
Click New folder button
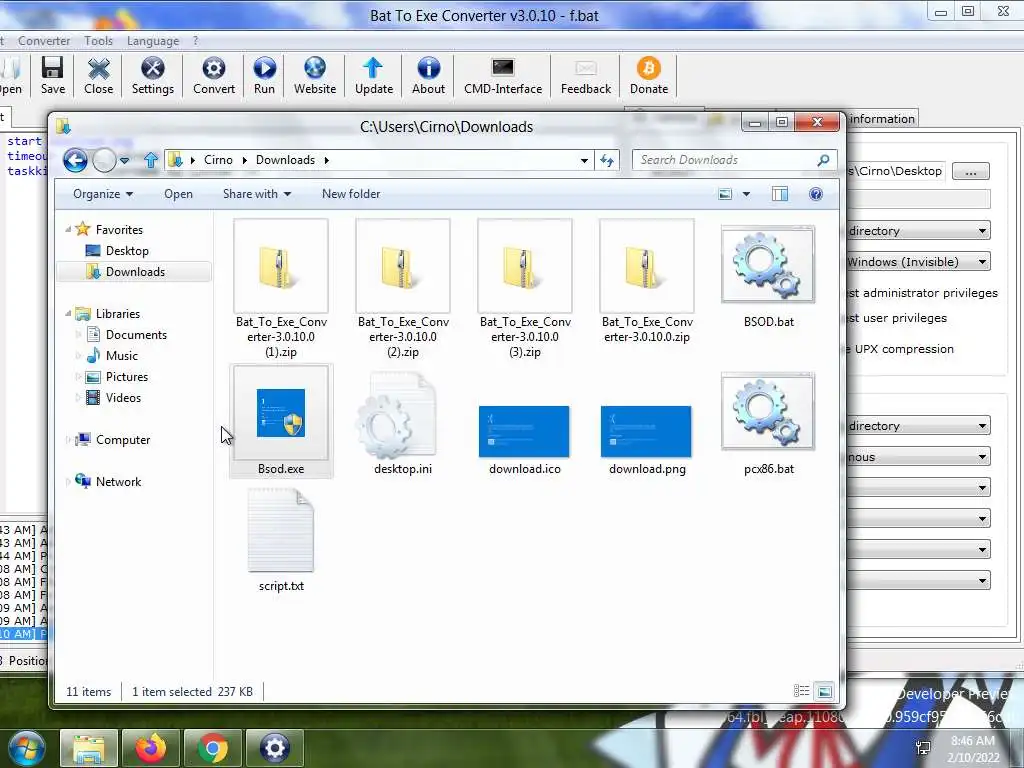(x=351, y=194)
